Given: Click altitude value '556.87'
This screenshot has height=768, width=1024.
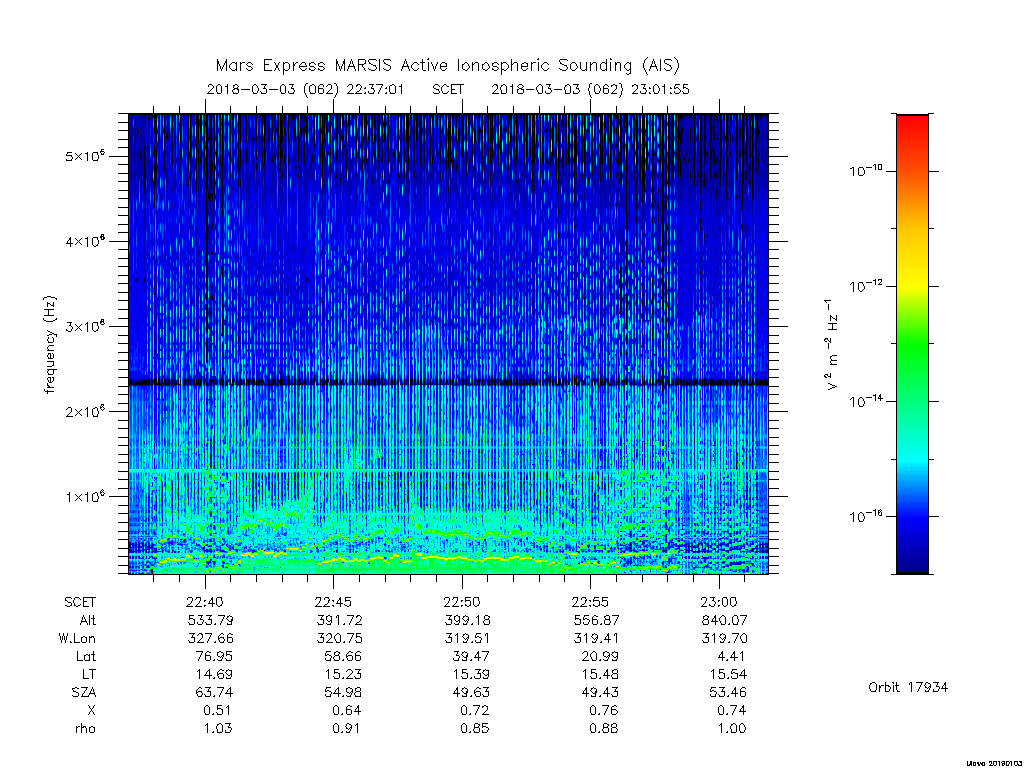Looking at the screenshot, I should [596, 620].
